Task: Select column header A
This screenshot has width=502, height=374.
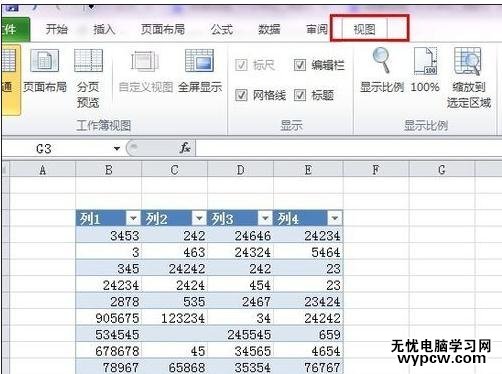Action: point(42,170)
